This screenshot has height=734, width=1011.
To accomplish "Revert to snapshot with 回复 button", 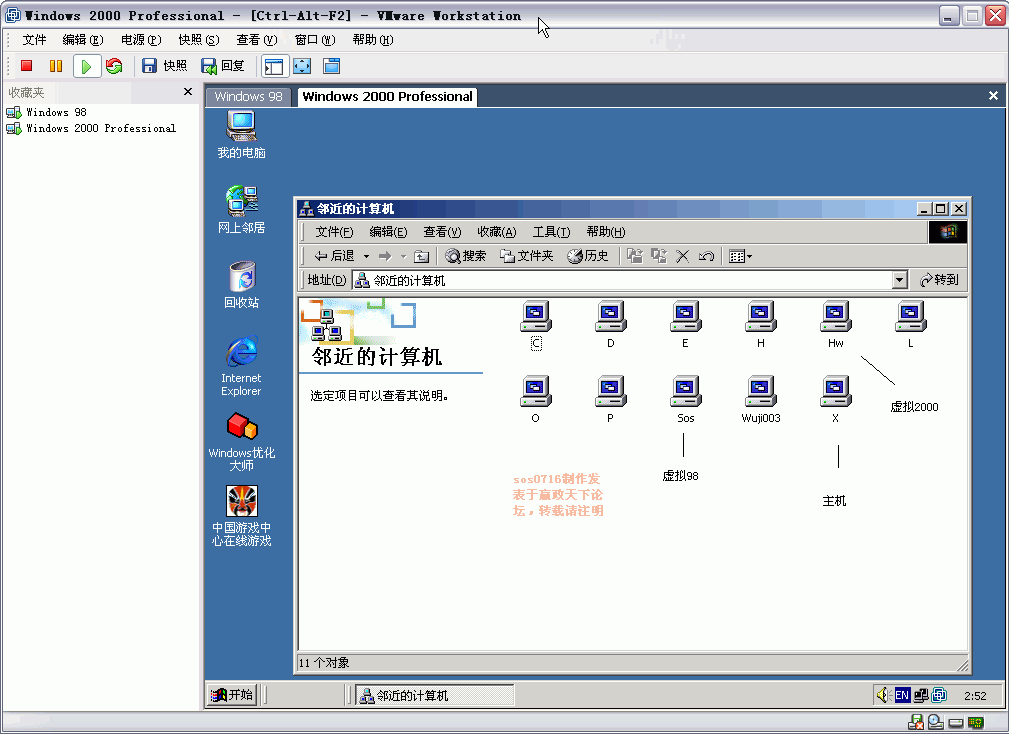I will click(223, 66).
